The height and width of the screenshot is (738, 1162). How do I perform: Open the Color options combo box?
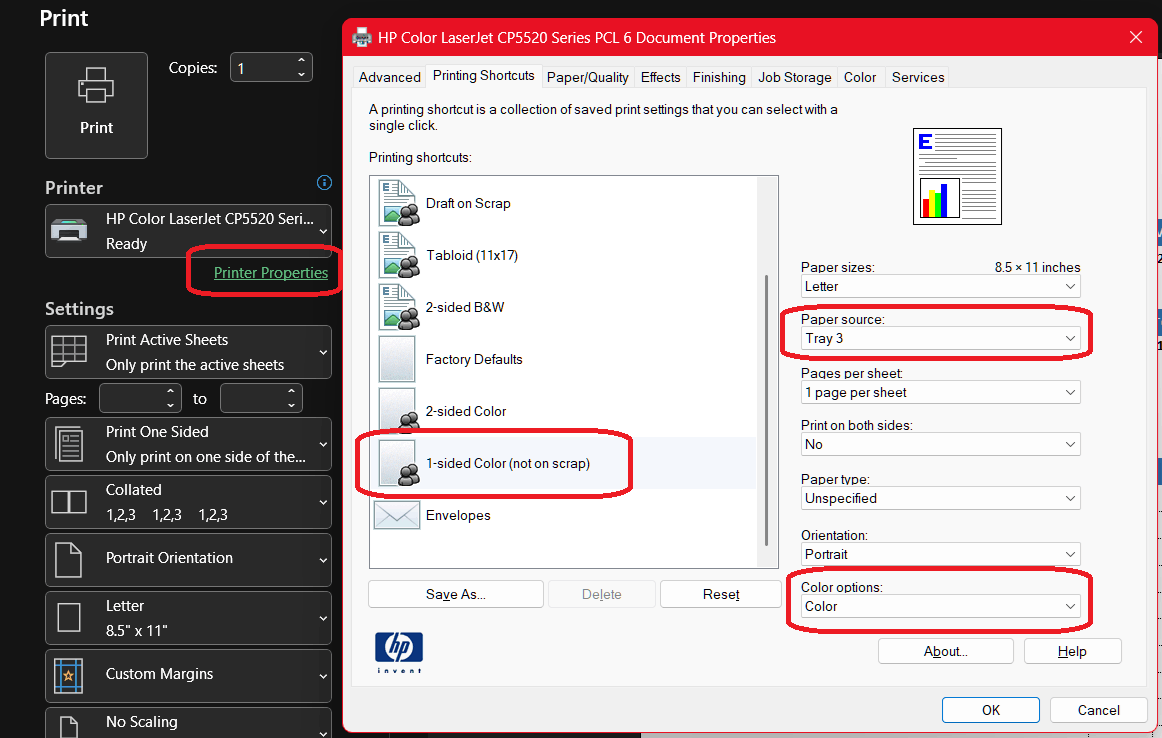pyautogui.click(x=940, y=606)
